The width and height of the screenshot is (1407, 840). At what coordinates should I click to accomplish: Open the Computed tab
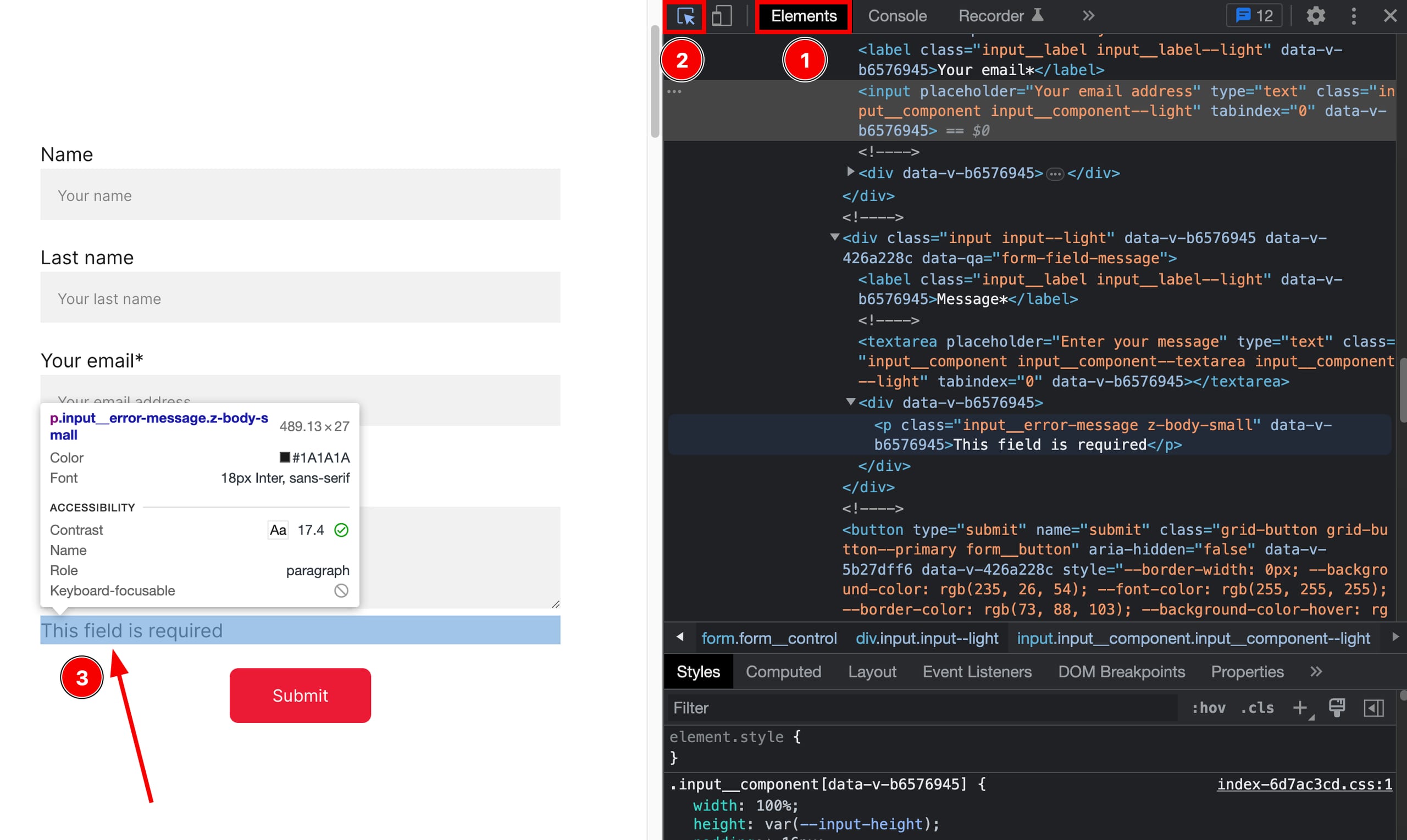[783, 671]
